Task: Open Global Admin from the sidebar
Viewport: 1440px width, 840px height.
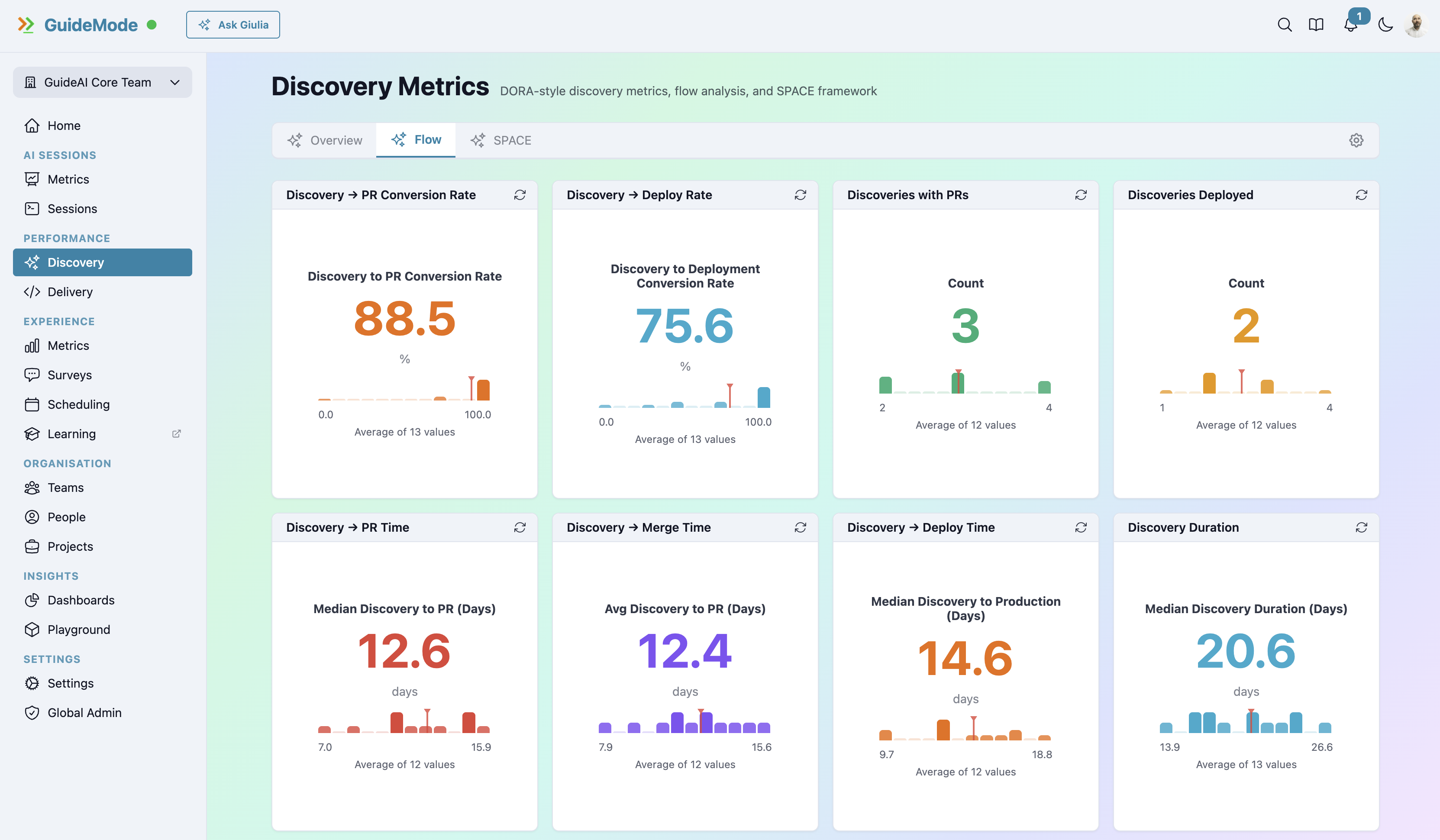Action: [x=84, y=713]
